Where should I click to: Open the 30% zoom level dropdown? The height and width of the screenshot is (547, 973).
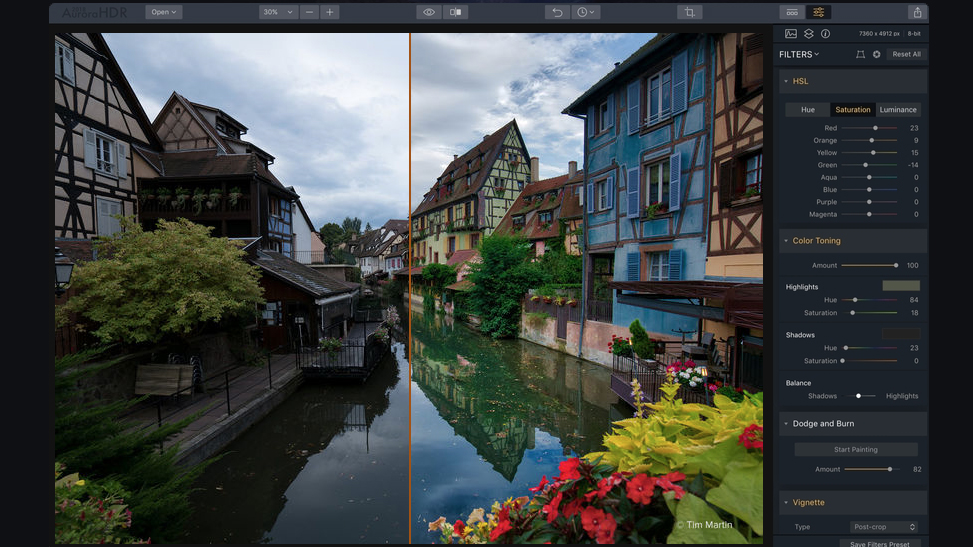pyautogui.click(x=278, y=12)
